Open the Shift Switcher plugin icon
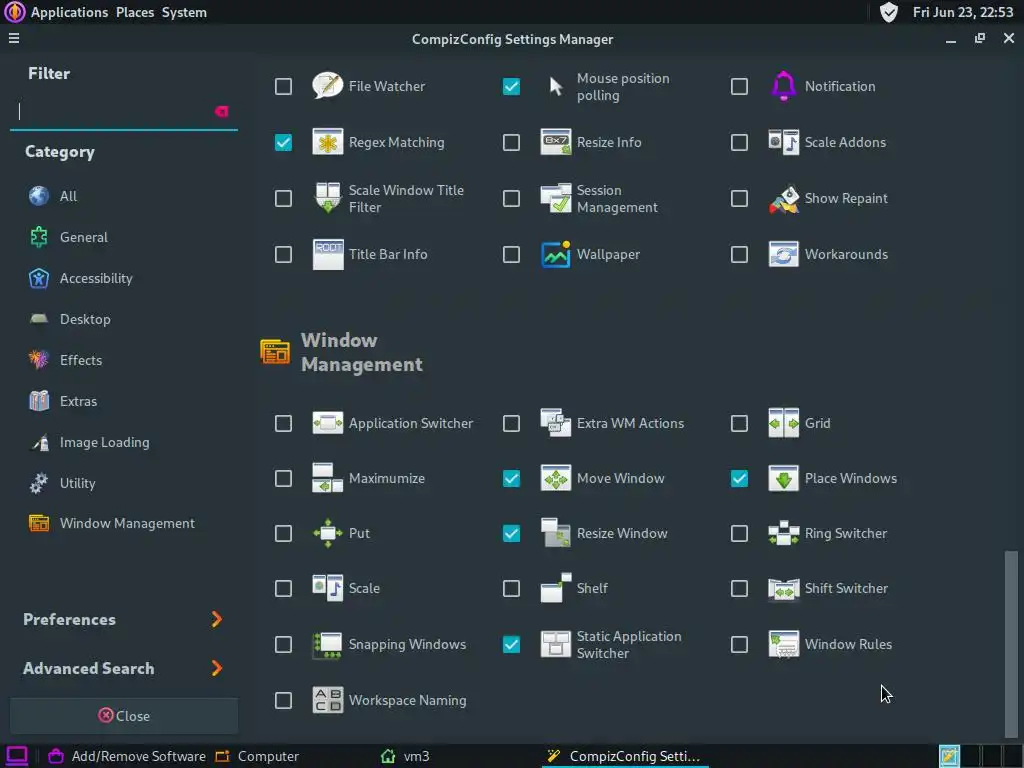Image resolution: width=1024 pixels, height=768 pixels. click(x=783, y=588)
